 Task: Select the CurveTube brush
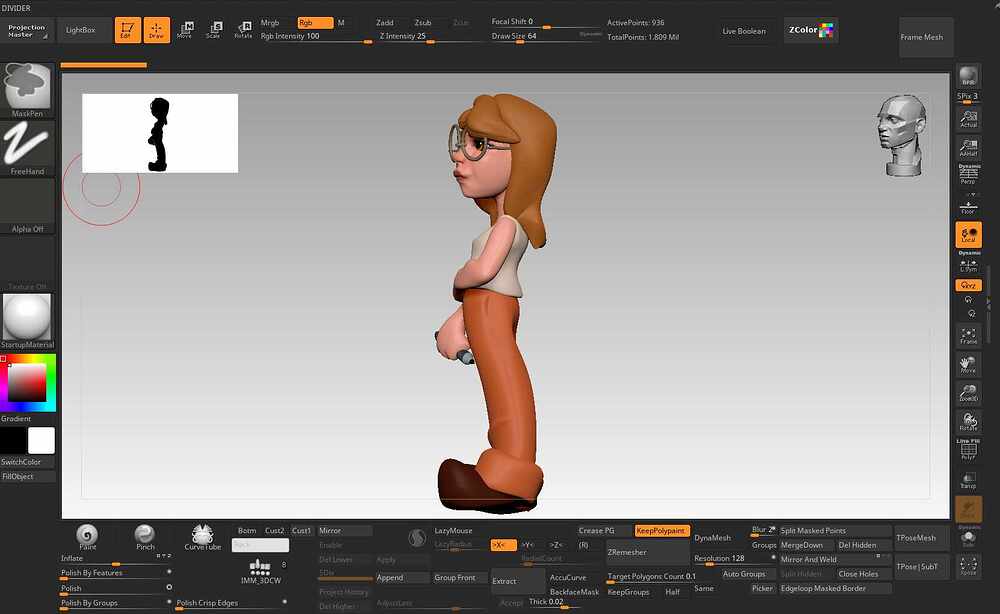pos(202,536)
